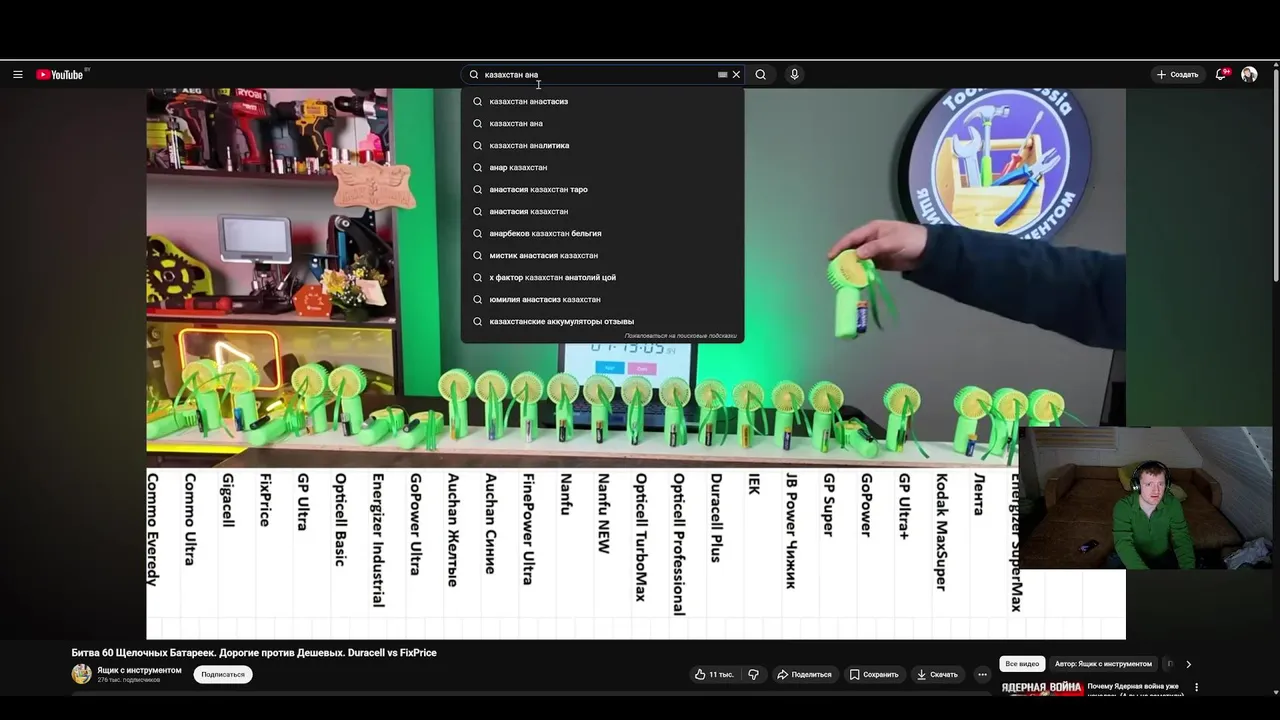Like the video with thumbs-up 11 тыс.
The height and width of the screenshot is (720, 1280).
714,675
